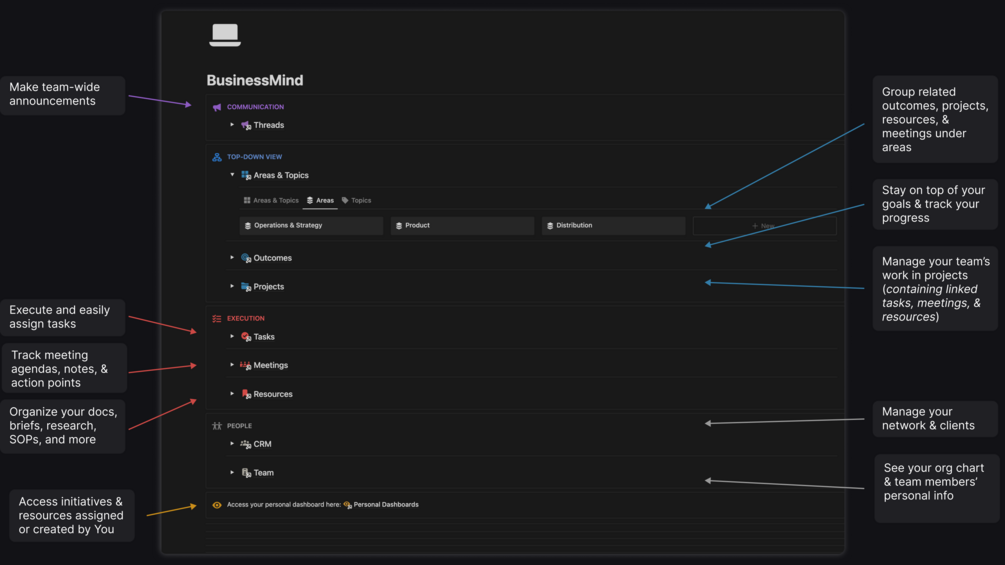Click the Communication megaphone icon

click(x=217, y=107)
